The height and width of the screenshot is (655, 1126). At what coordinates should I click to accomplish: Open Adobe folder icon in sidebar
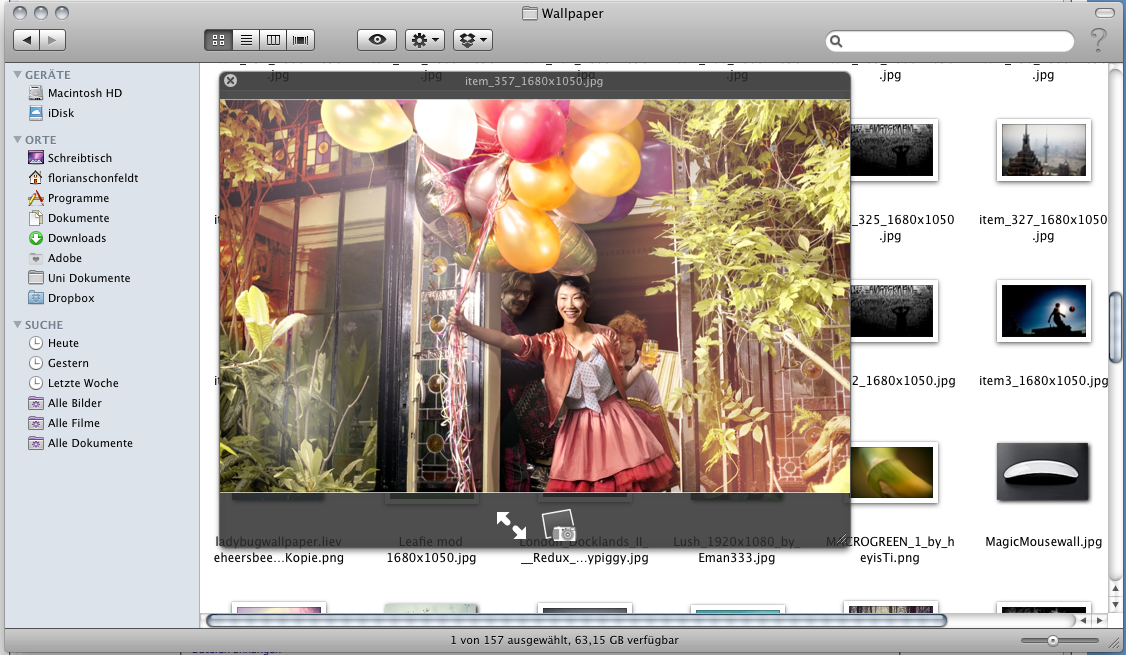[36, 258]
